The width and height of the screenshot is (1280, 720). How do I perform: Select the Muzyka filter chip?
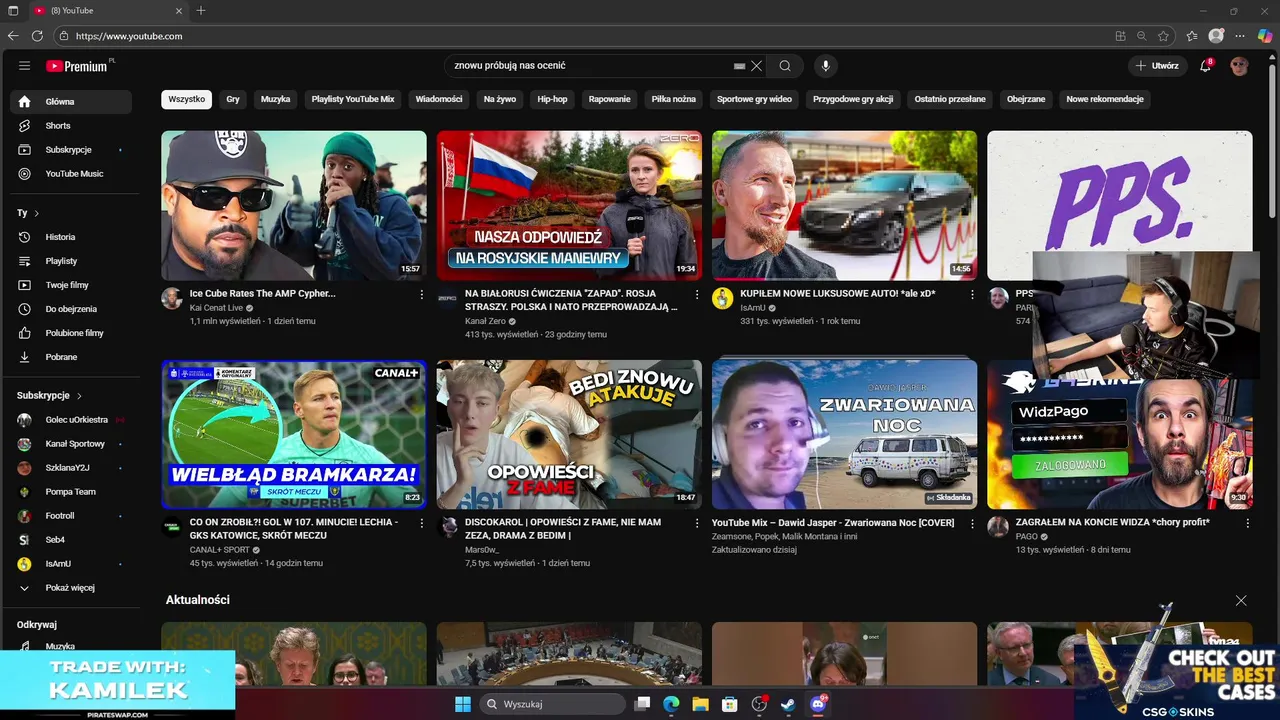(275, 99)
